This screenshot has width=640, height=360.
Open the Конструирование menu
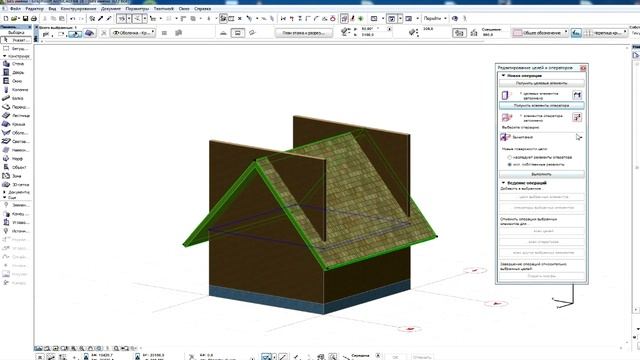78,9
